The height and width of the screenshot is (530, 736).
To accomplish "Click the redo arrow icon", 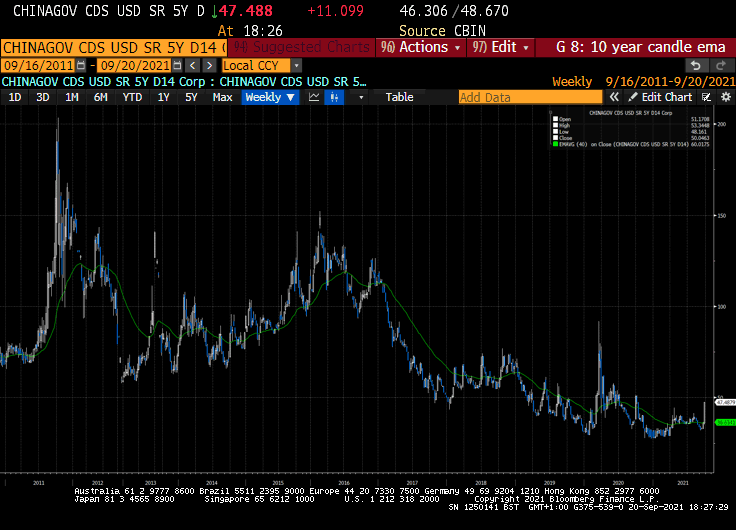I will point(721,65).
